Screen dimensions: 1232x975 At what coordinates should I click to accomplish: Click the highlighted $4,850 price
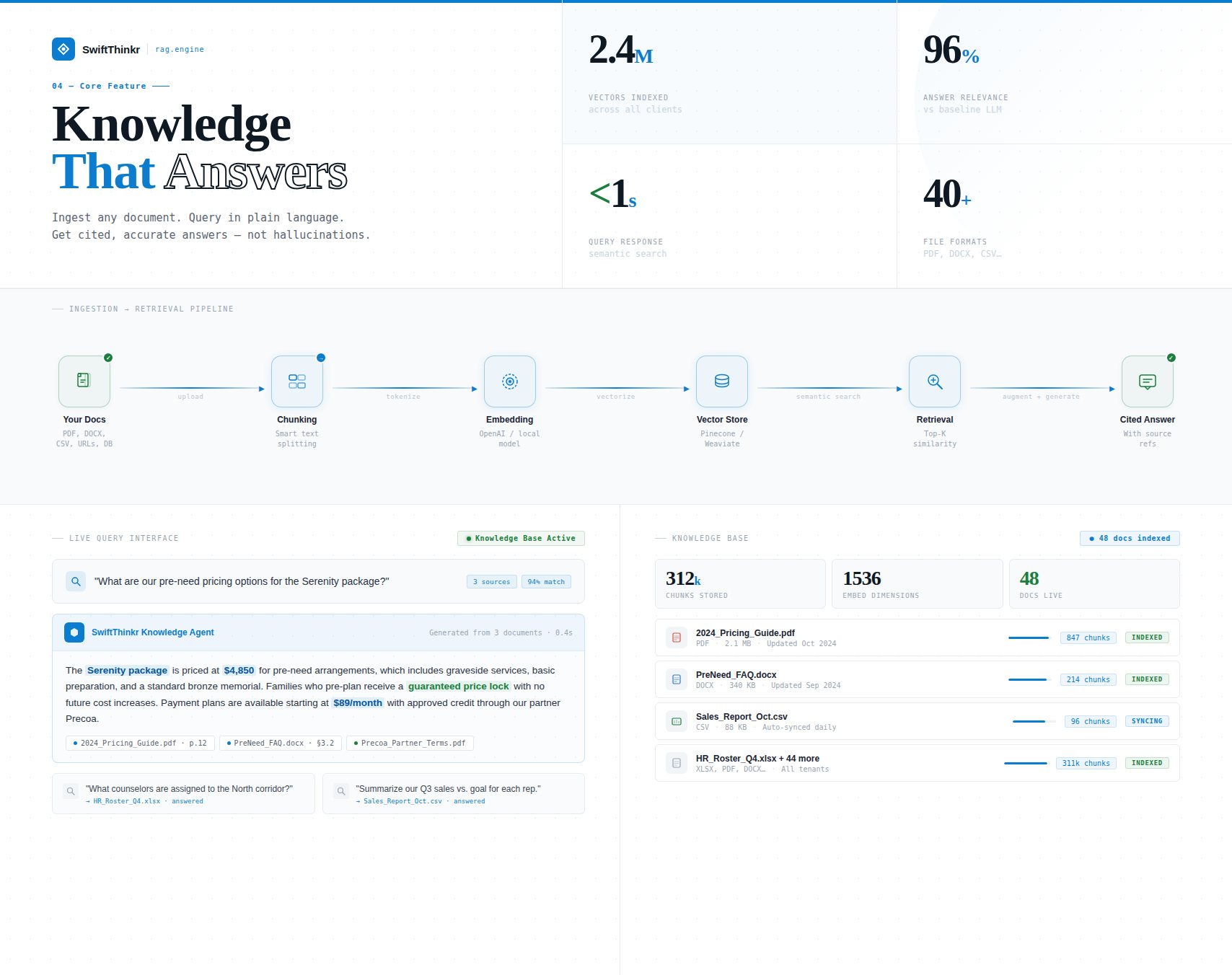239,671
